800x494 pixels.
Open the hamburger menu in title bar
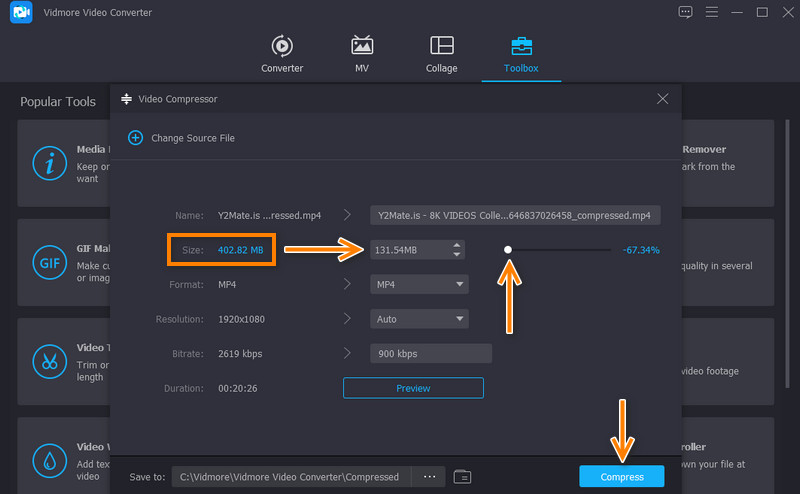point(711,12)
